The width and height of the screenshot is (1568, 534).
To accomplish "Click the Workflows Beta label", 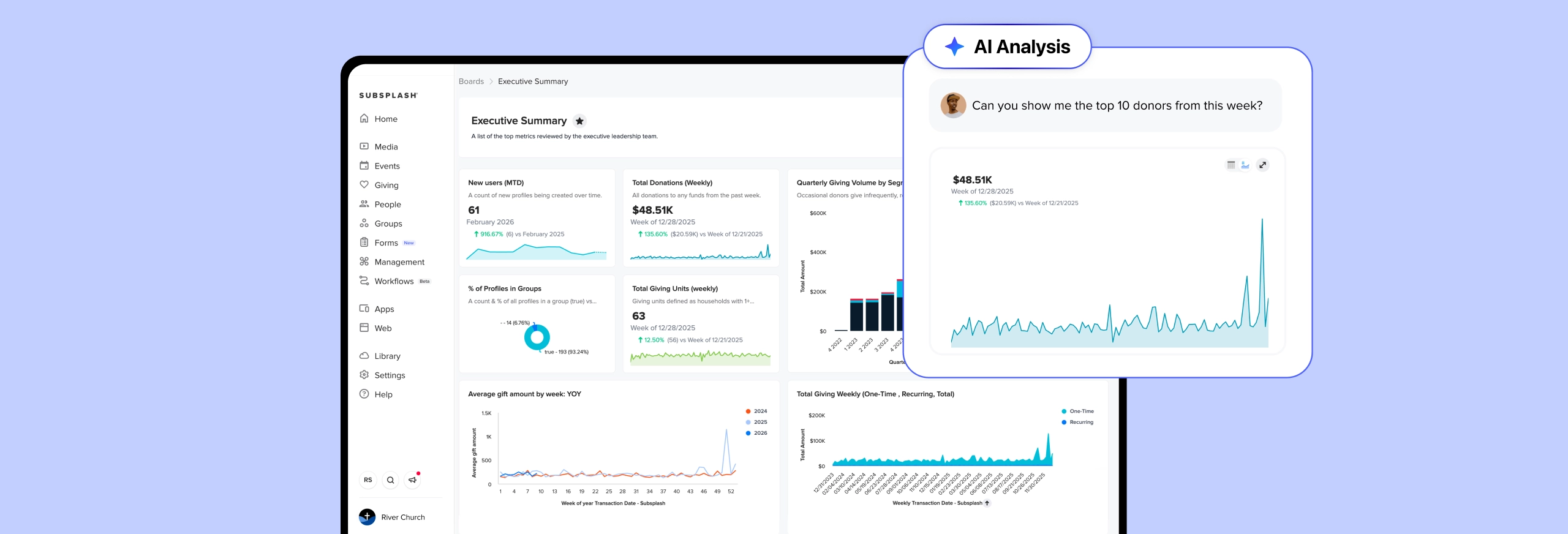I will tap(424, 281).
